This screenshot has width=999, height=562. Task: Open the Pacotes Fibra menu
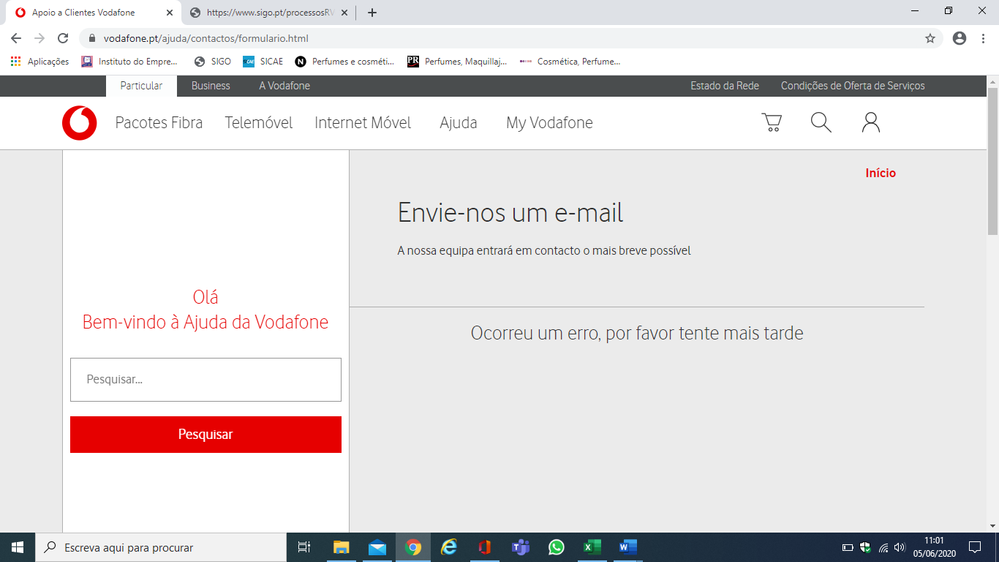tap(158, 123)
